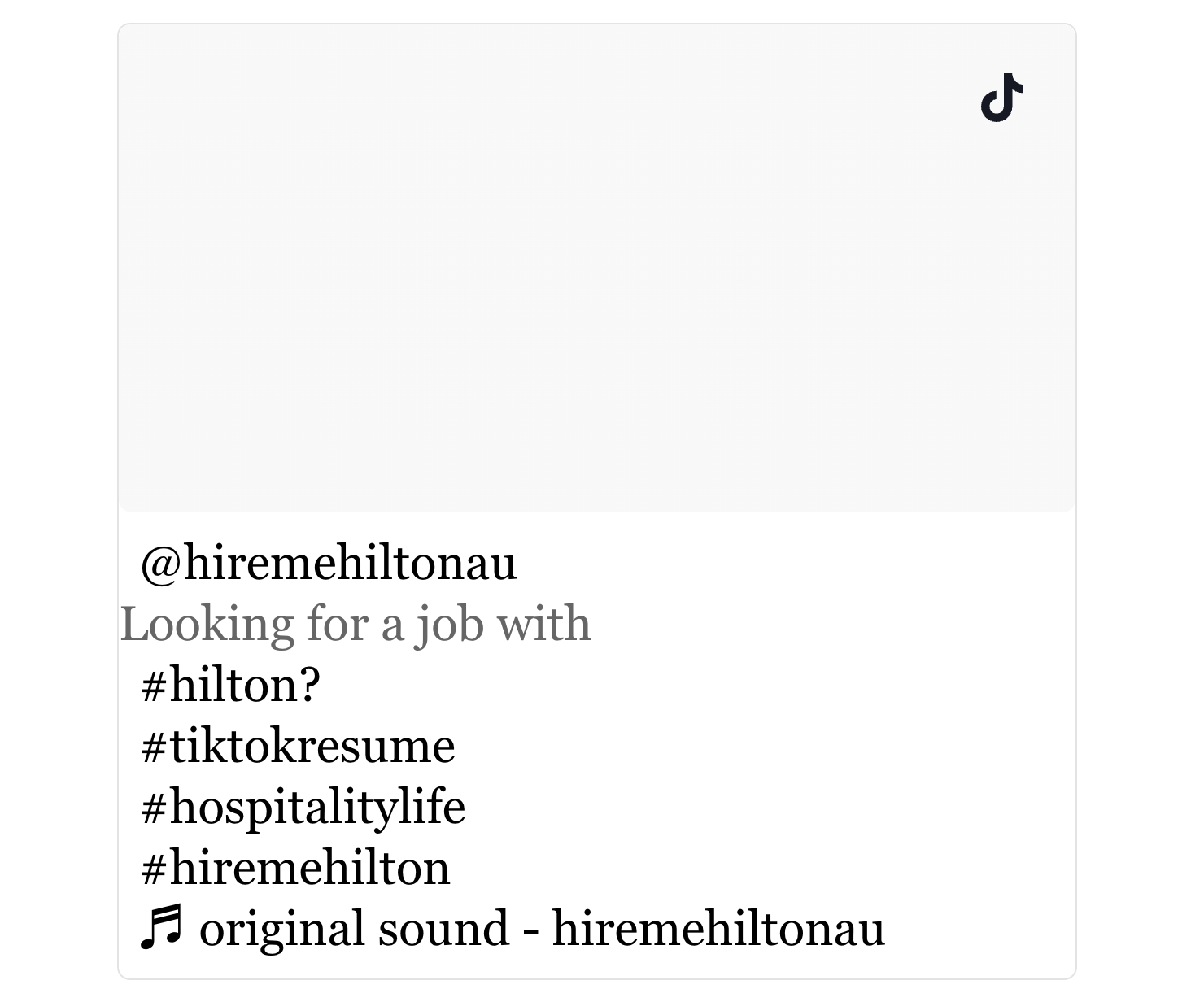View the hiremehilton tag feed

pos(295,868)
